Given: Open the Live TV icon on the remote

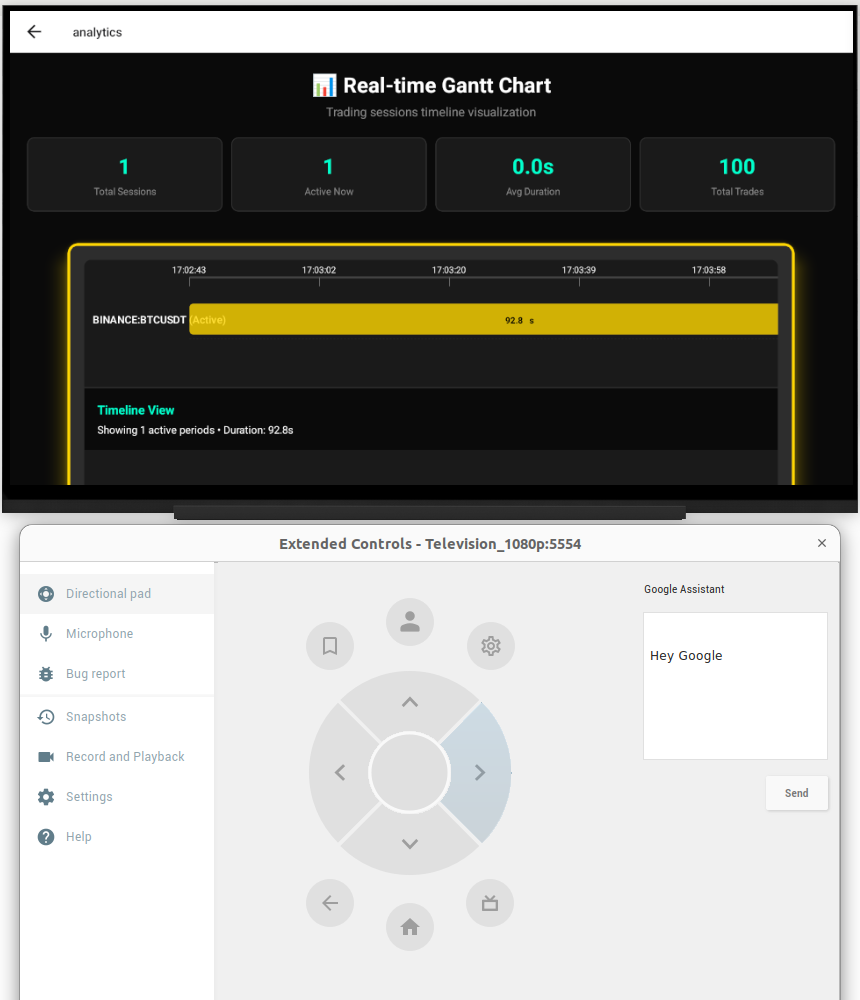Looking at the screenshot, I should coord(490,902).
